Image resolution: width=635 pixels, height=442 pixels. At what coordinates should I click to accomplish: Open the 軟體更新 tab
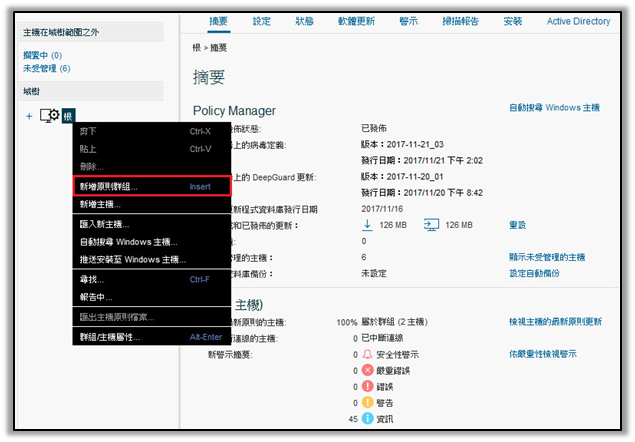point(356,21)
